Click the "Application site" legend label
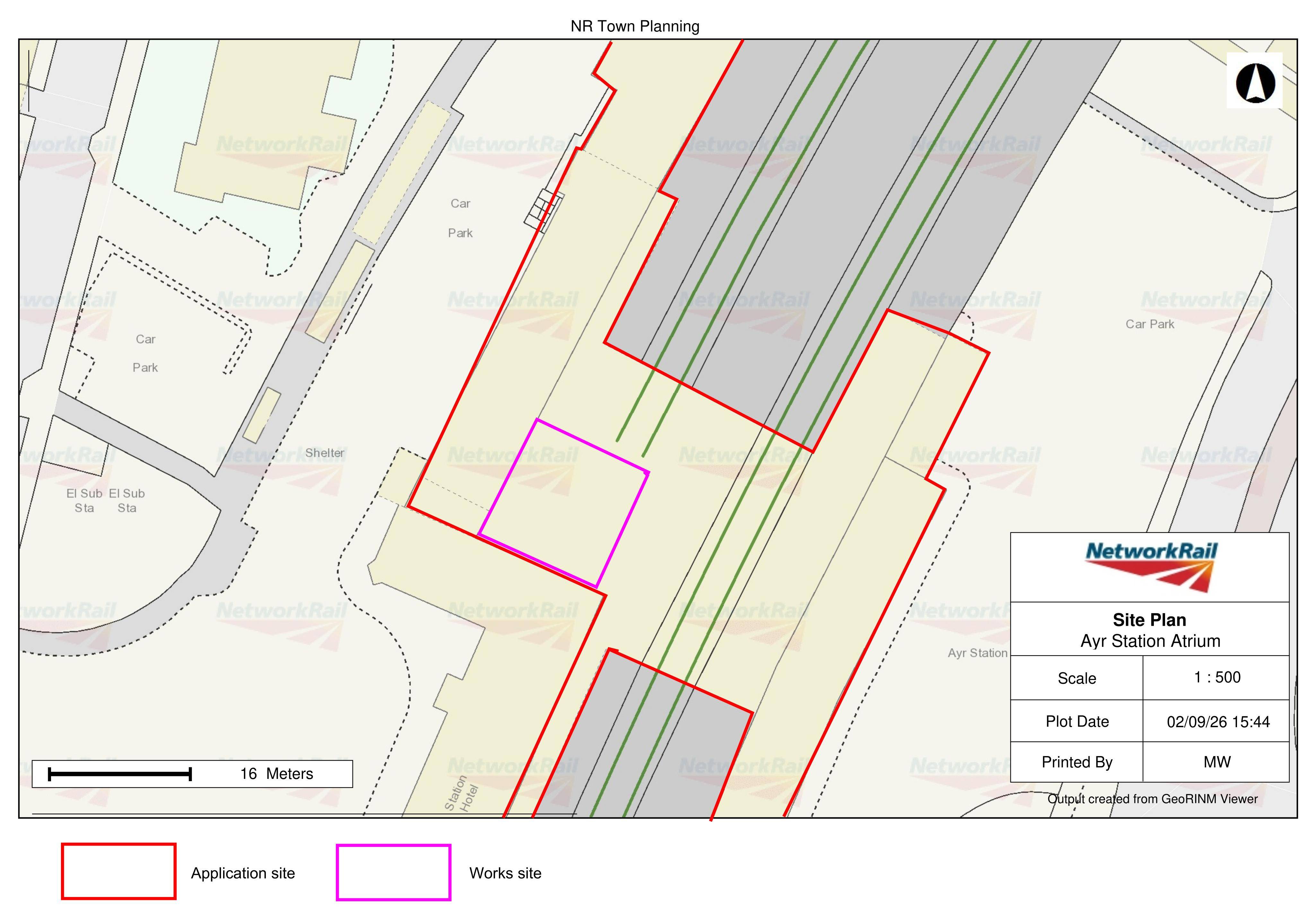Image resolution: width=1315 pixels, height=924 pixels. [243, 873]
